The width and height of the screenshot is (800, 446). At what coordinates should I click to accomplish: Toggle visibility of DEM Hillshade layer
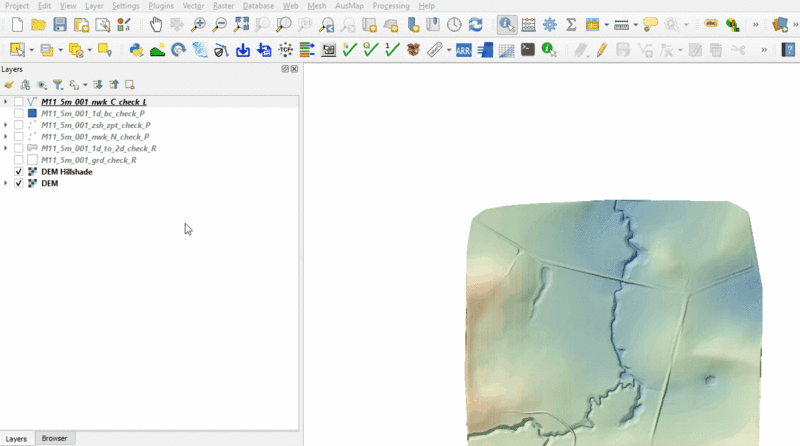pyautogui.click(x=19, y=172)
